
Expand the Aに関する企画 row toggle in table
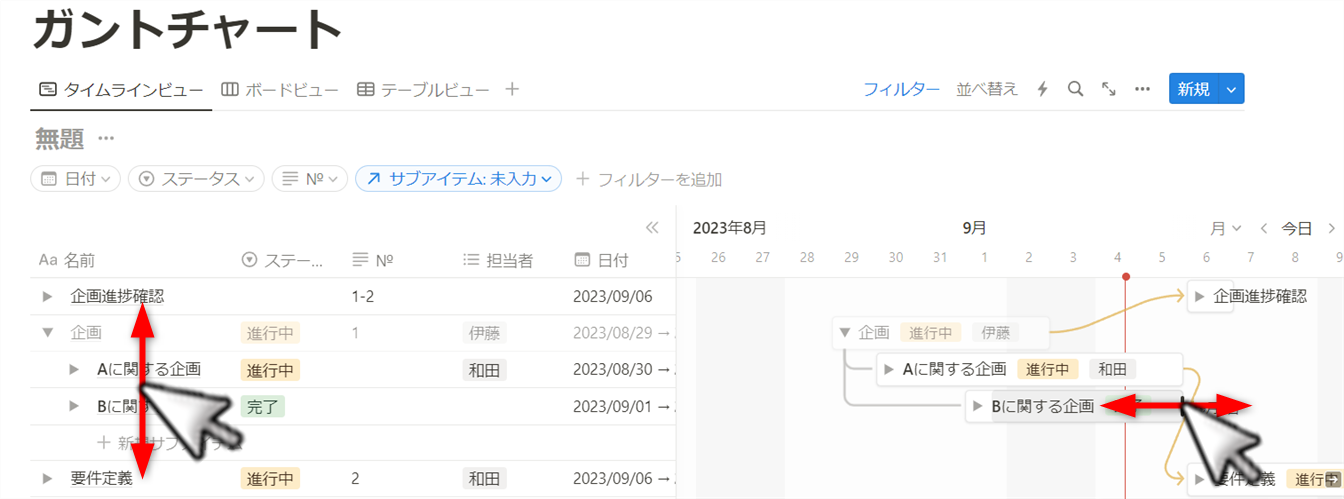[74, 370]
